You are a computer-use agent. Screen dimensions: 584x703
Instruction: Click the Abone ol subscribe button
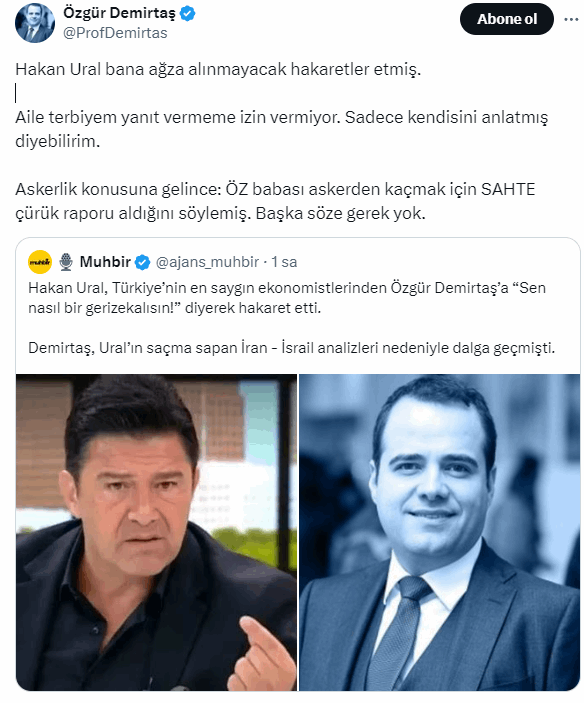[506, 19]
